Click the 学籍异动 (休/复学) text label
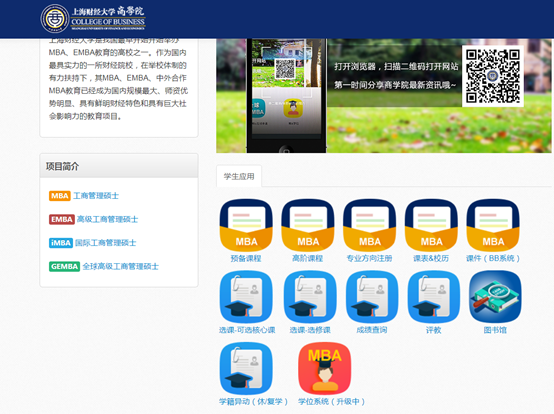The height and width of the screenshot is (414, 554). click(x=254, y=402)
